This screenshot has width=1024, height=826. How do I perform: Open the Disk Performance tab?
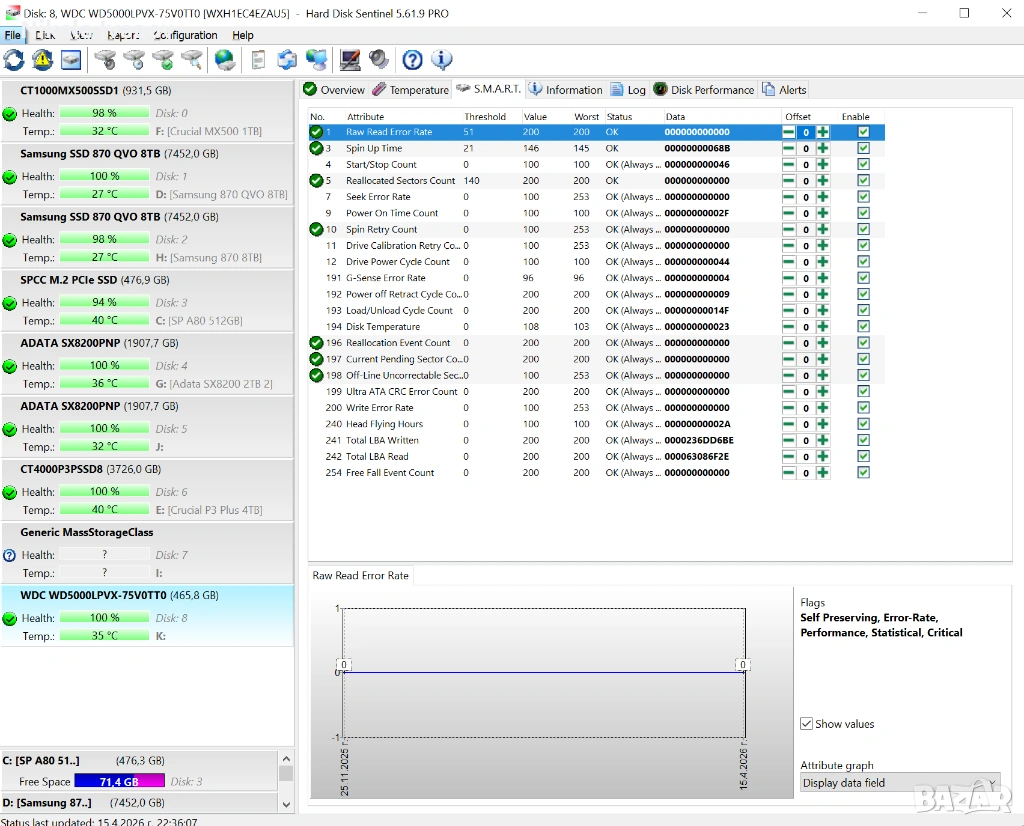[704, 90]
